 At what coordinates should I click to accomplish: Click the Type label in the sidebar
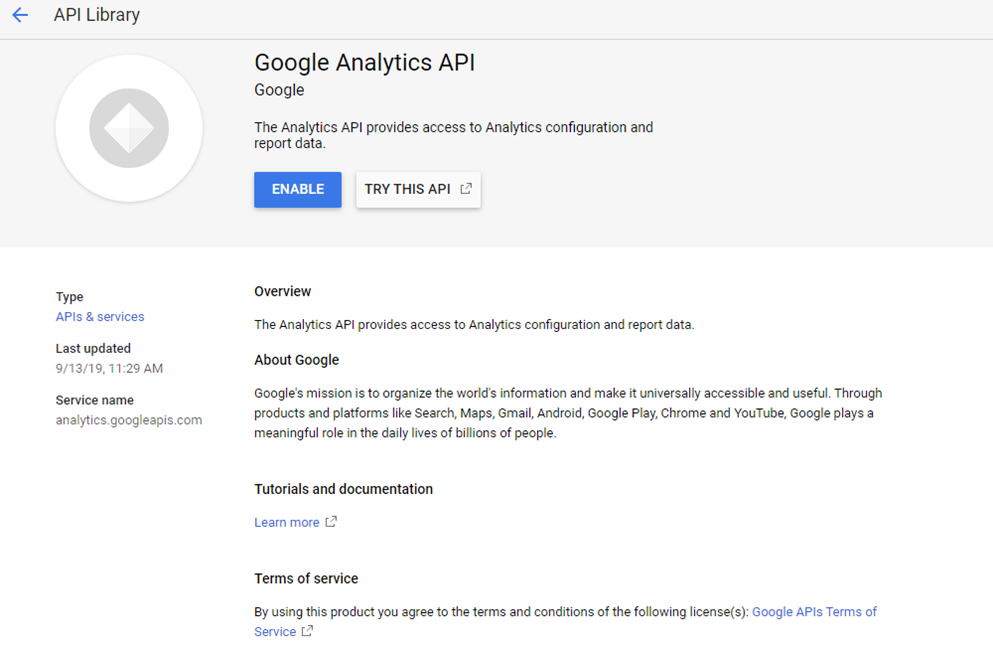(70, 297)
